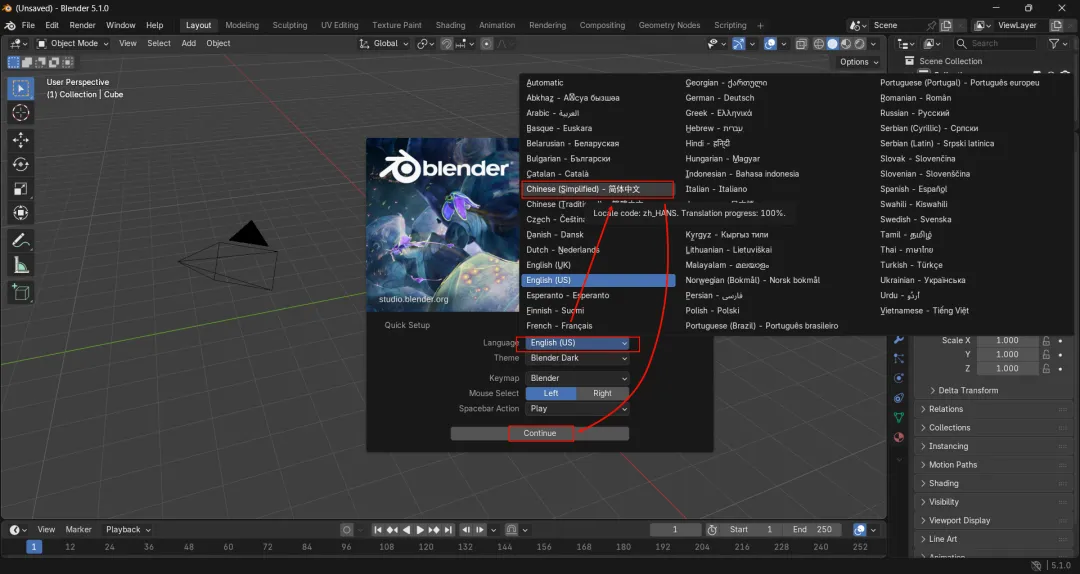Open the editor type menu icon in viewport header
The width and height of the screenshot is (1080, 574).
[19, 43]
